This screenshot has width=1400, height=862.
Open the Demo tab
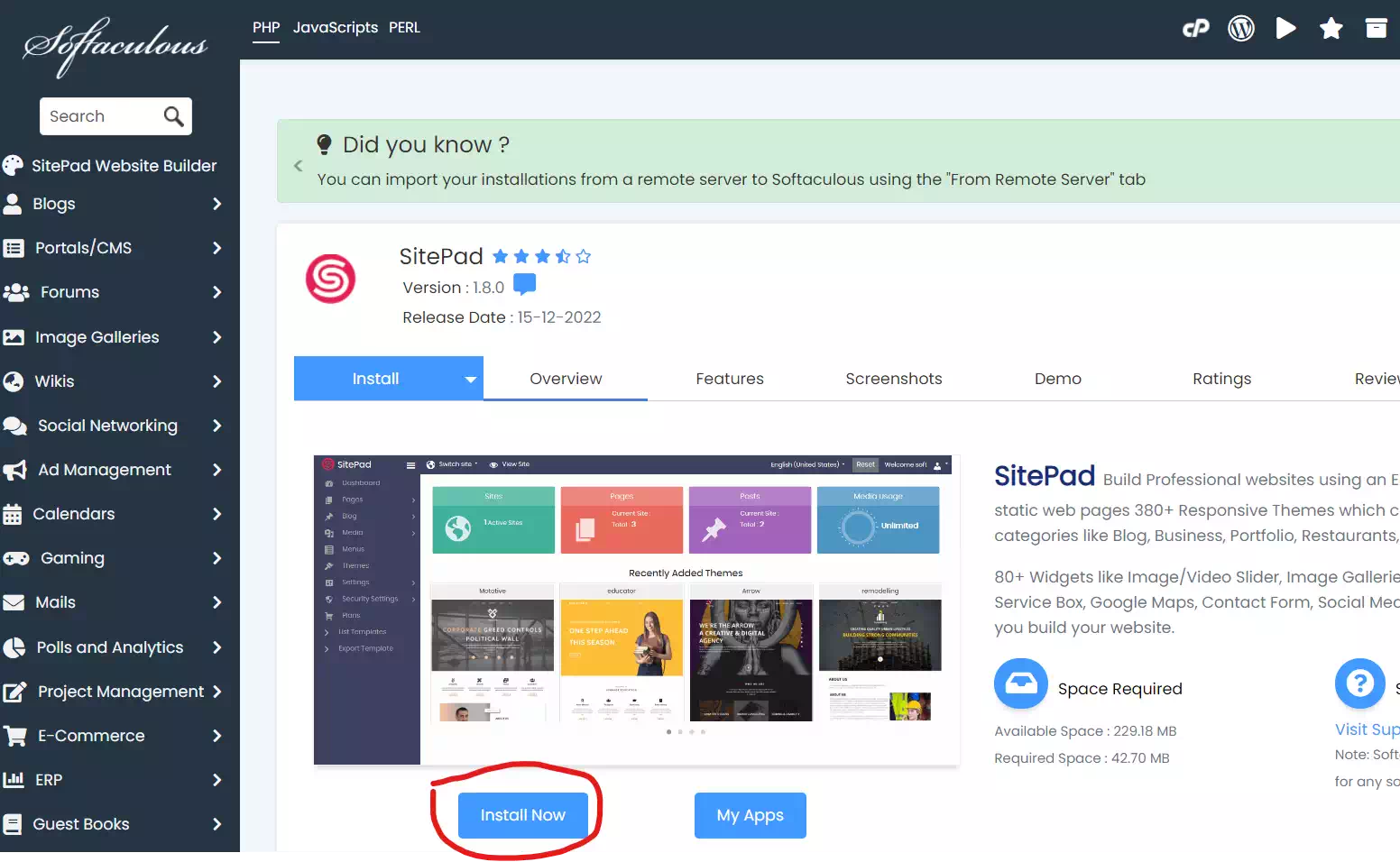pos(1058,379)
